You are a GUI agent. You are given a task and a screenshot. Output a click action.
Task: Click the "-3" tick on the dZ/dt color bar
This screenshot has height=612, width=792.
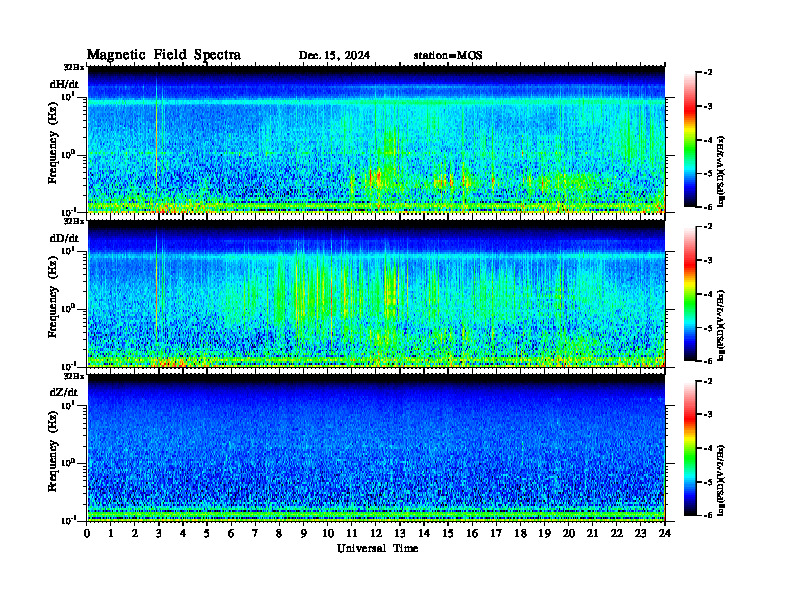[x=708, y=415]
